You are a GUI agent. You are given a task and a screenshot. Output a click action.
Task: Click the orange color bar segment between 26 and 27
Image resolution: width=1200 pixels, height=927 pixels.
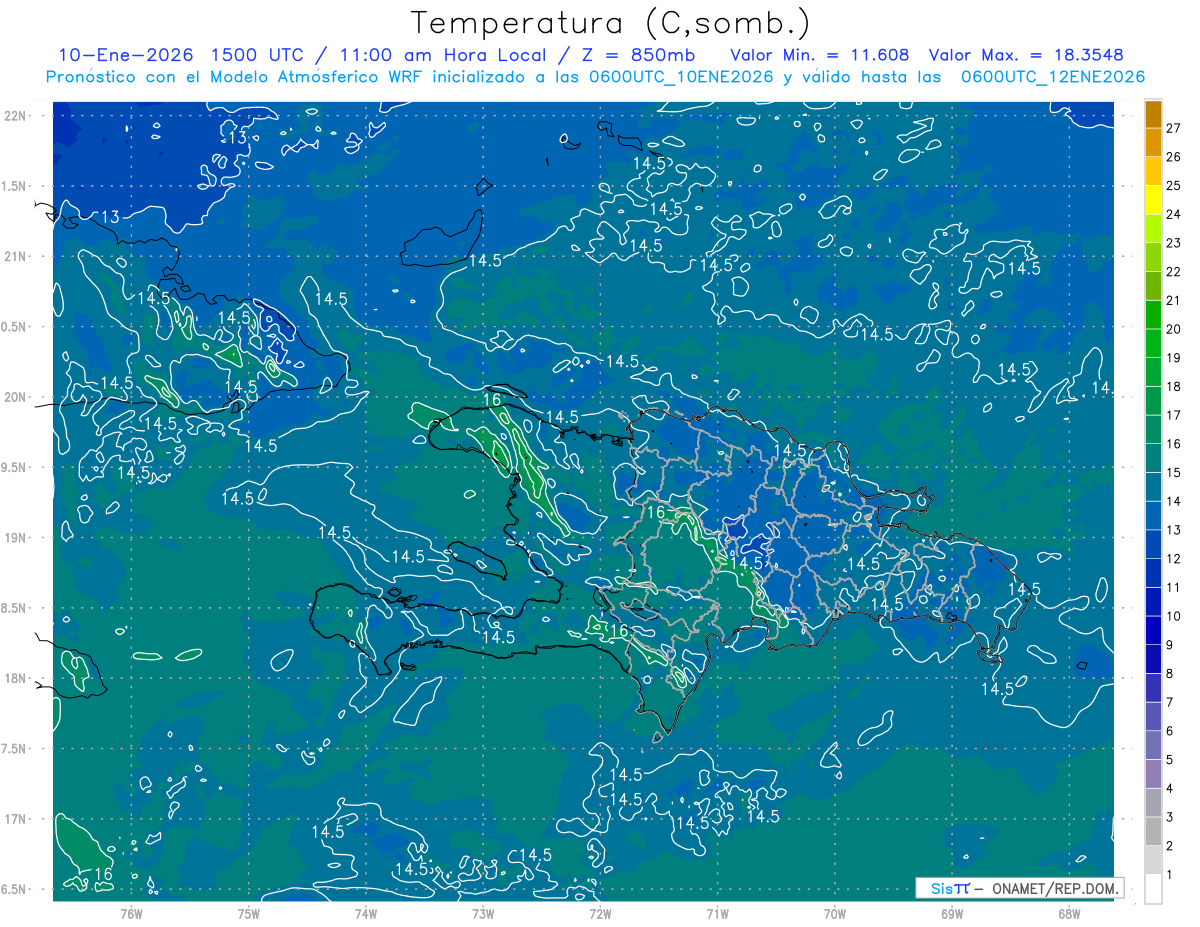[x=1153, y=142]
